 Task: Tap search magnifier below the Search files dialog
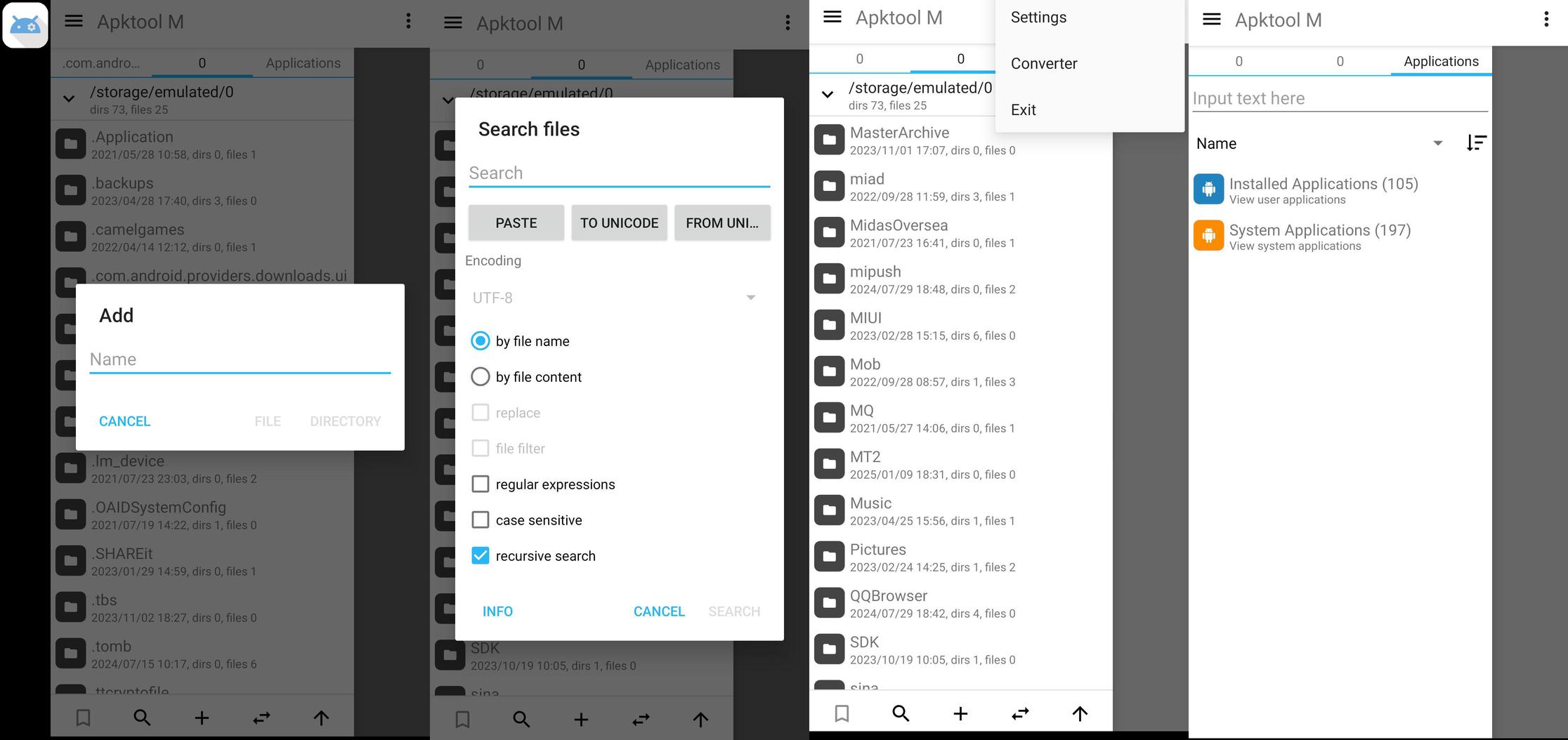tap(521, 719)
